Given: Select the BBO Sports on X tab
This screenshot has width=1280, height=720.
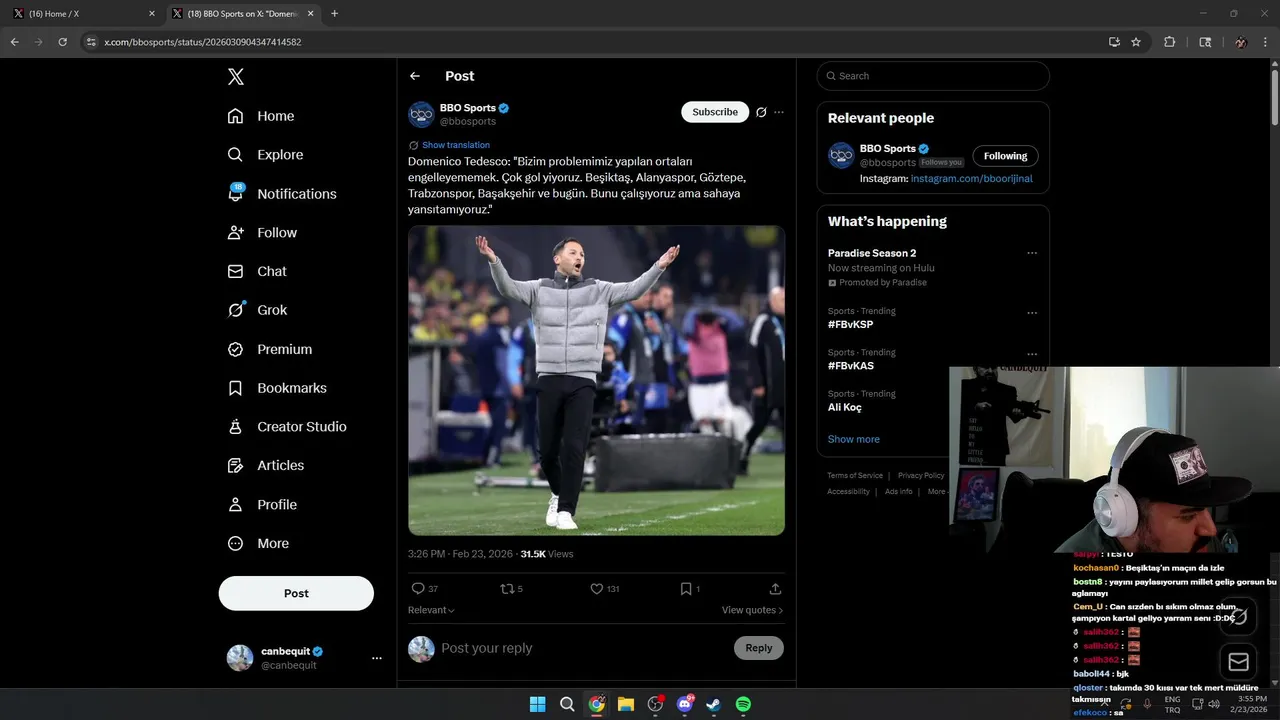Looking at the screenshot, I should [243, 14].
